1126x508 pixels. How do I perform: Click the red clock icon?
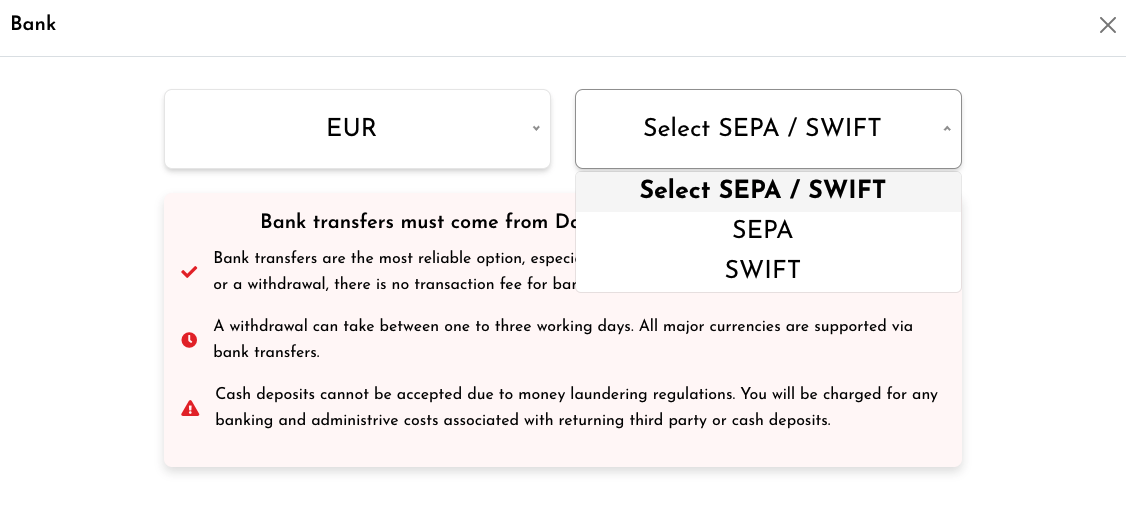point(189,340)
